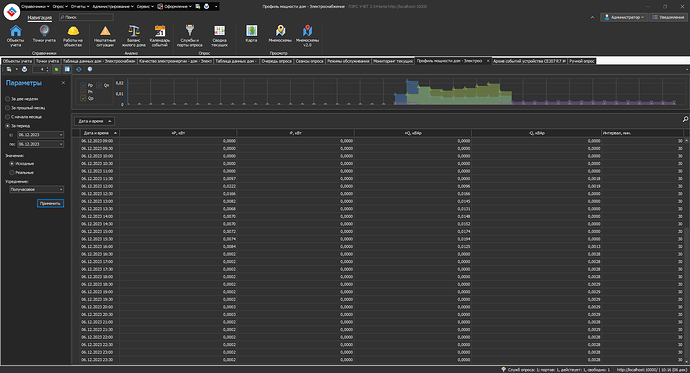This screenshot has height=373, width=690.
Task: Click the print icon in the document toolbar
Action: pos(24,69)
